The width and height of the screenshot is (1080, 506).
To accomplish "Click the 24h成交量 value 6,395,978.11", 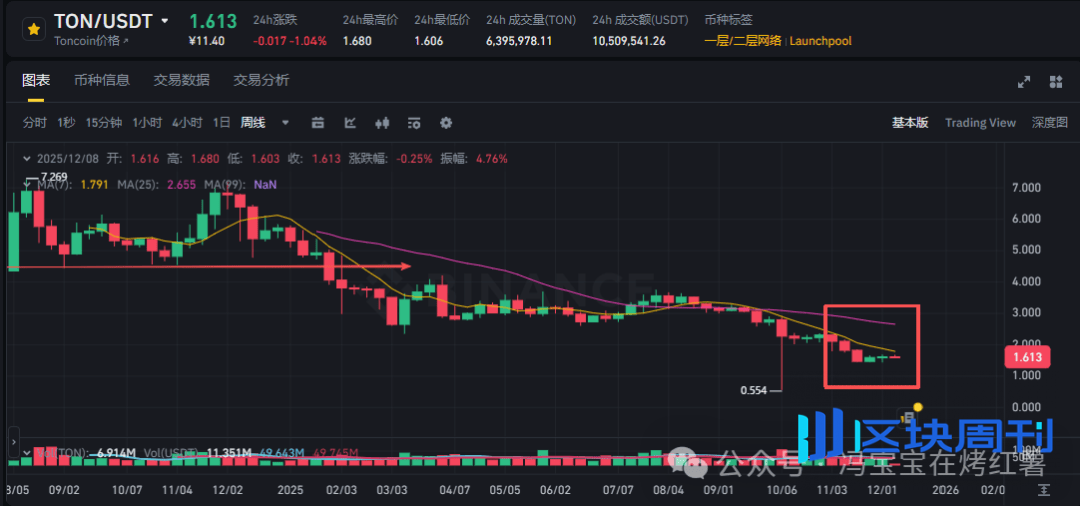I will pos(519,41).
